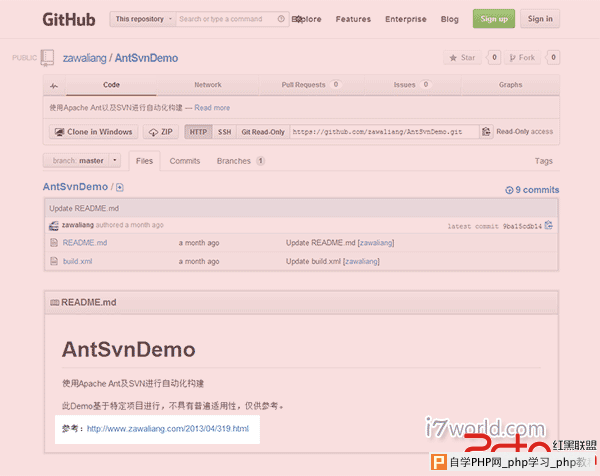600x476 pixels.
Task: Click build.xml file icon
Action: (54, 261)
